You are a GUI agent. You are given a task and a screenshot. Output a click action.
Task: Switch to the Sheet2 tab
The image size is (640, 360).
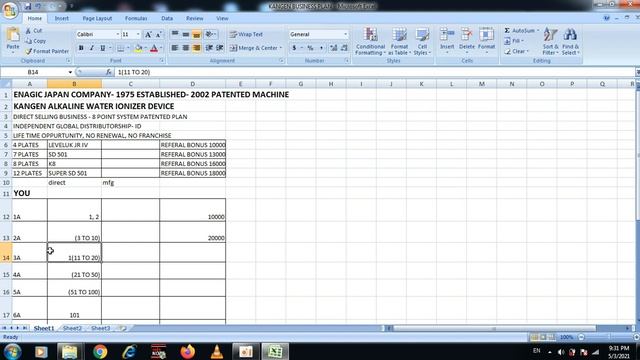click(72, 328)
